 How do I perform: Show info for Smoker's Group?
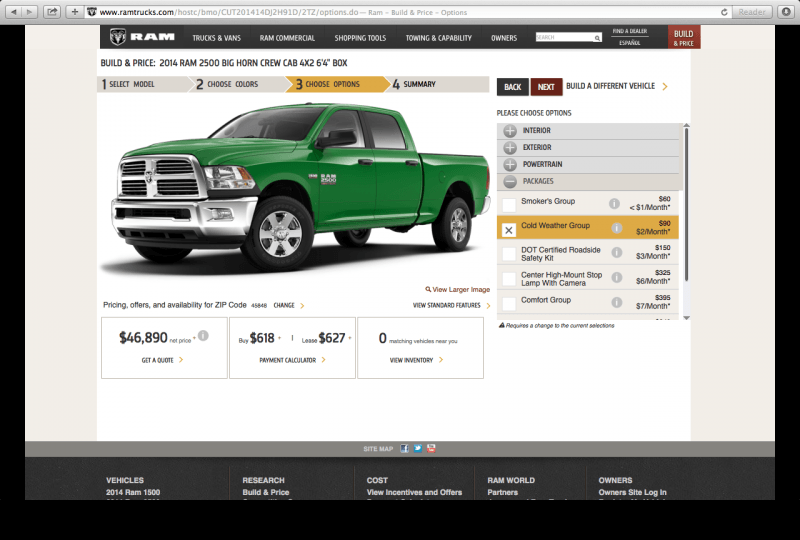point(614,204)
